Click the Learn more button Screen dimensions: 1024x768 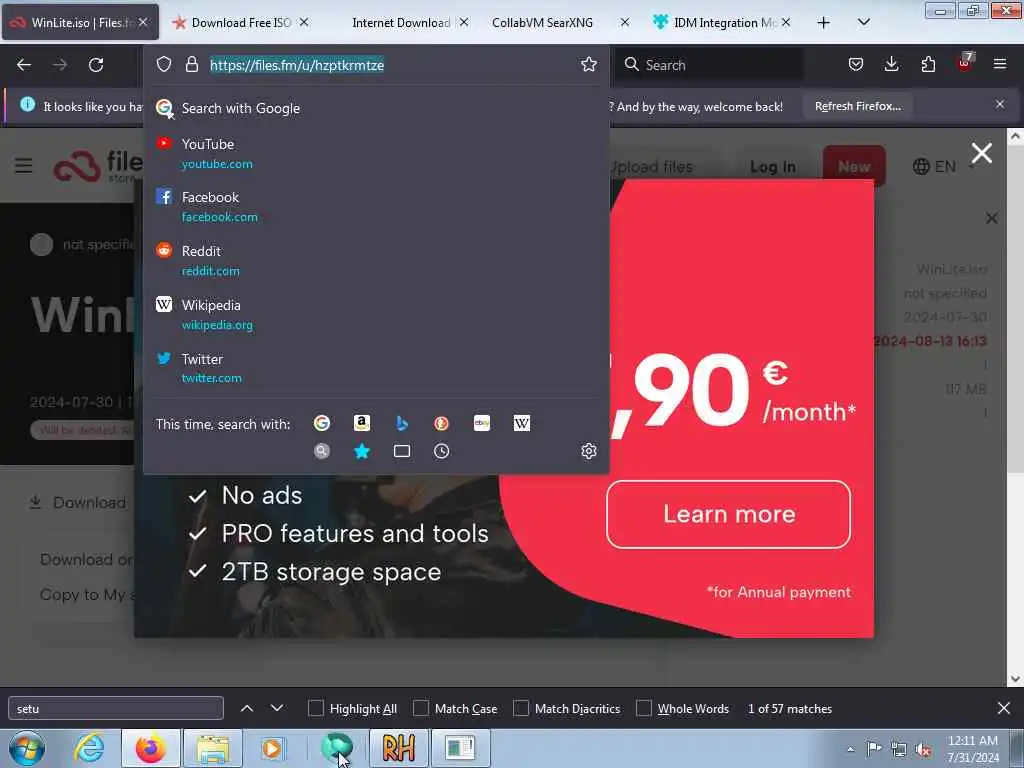[728, 515]
